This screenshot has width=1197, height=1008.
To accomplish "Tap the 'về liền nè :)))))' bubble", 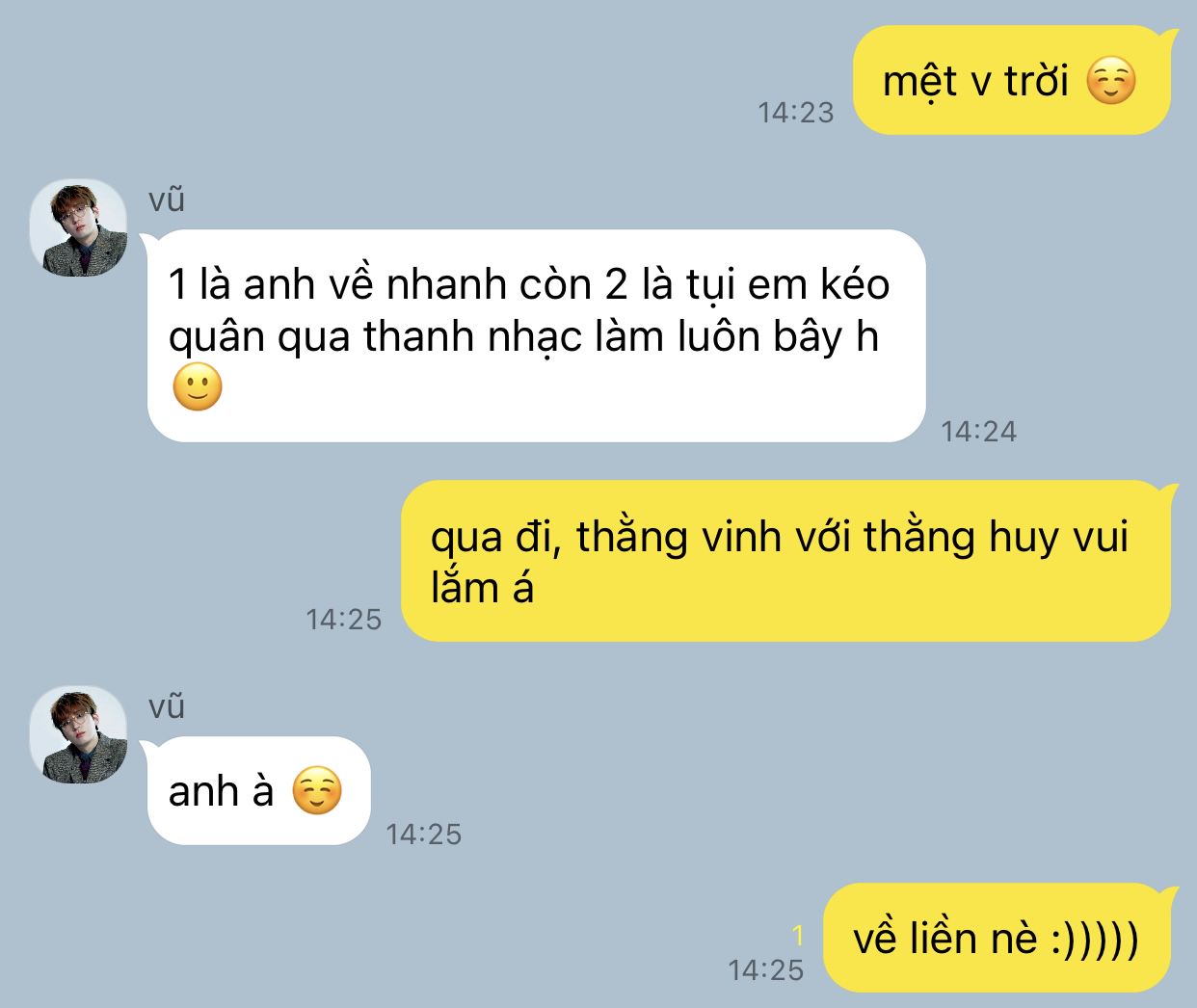I will (1000, 938).
